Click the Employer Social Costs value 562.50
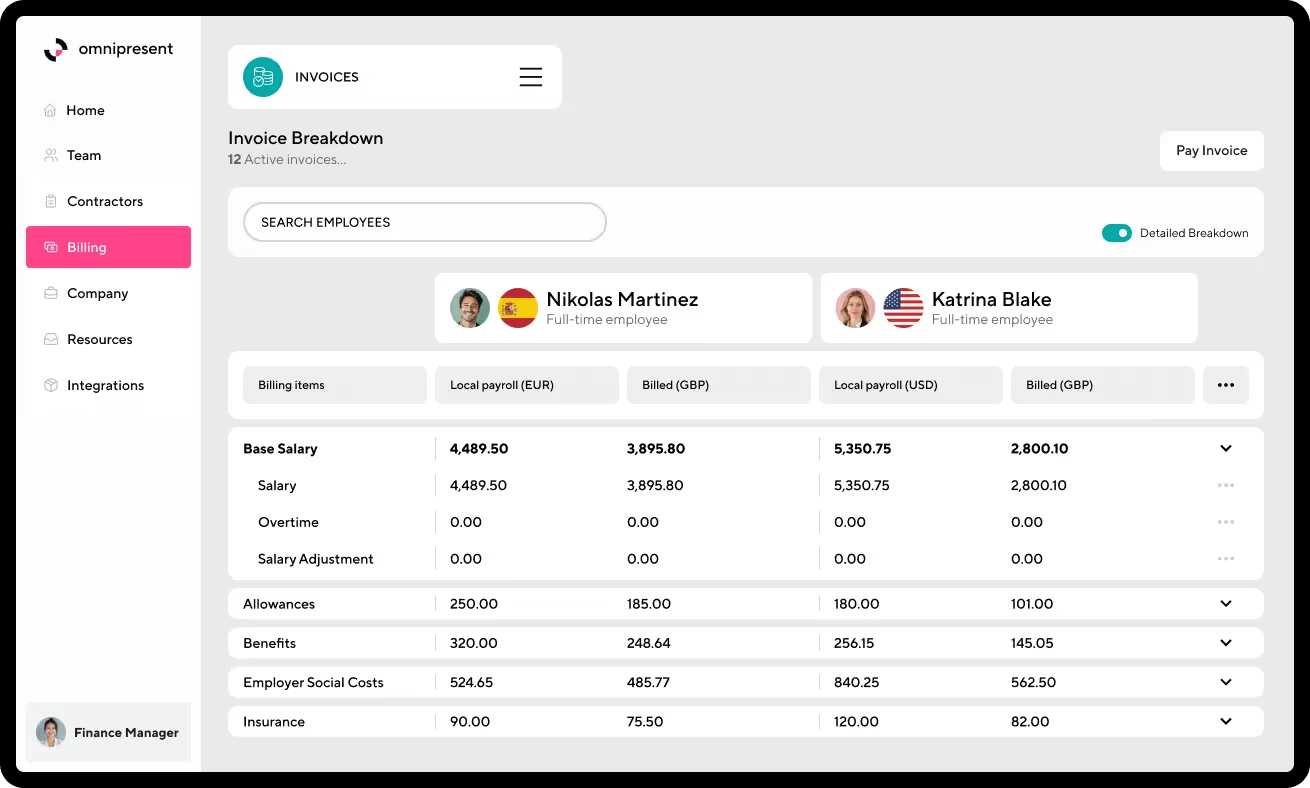 [1033, 682]
